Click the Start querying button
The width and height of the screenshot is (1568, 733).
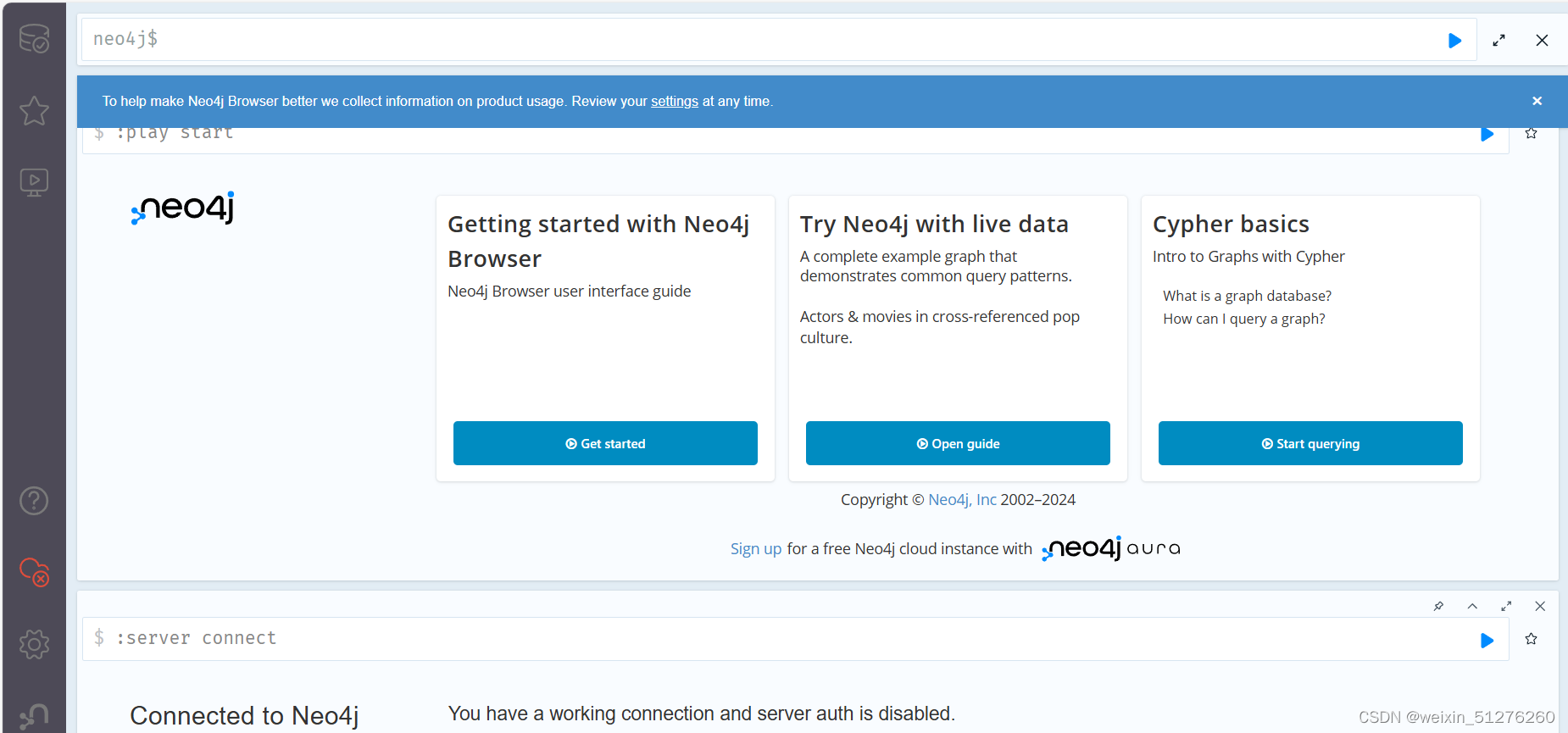1310,443
